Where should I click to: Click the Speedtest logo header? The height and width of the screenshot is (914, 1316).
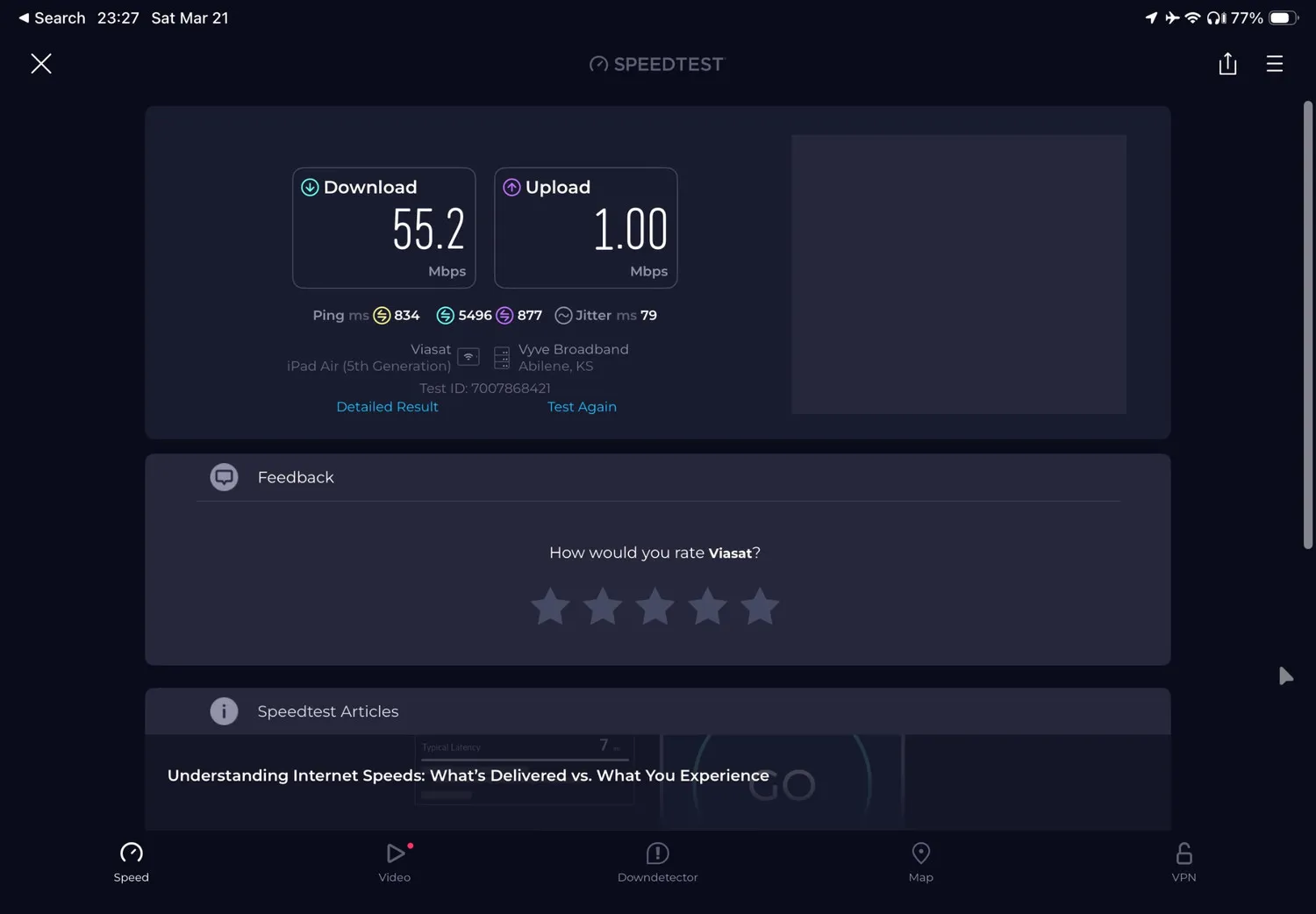coord(657,64)
